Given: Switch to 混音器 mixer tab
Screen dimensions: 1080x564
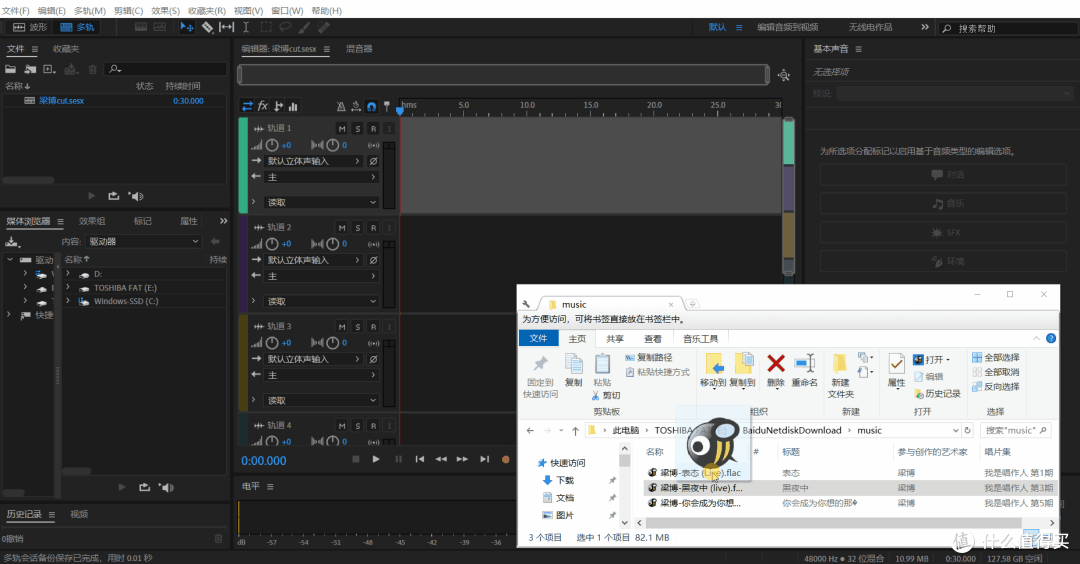Looking at the screenshot, I should click(x=359, y=49).
